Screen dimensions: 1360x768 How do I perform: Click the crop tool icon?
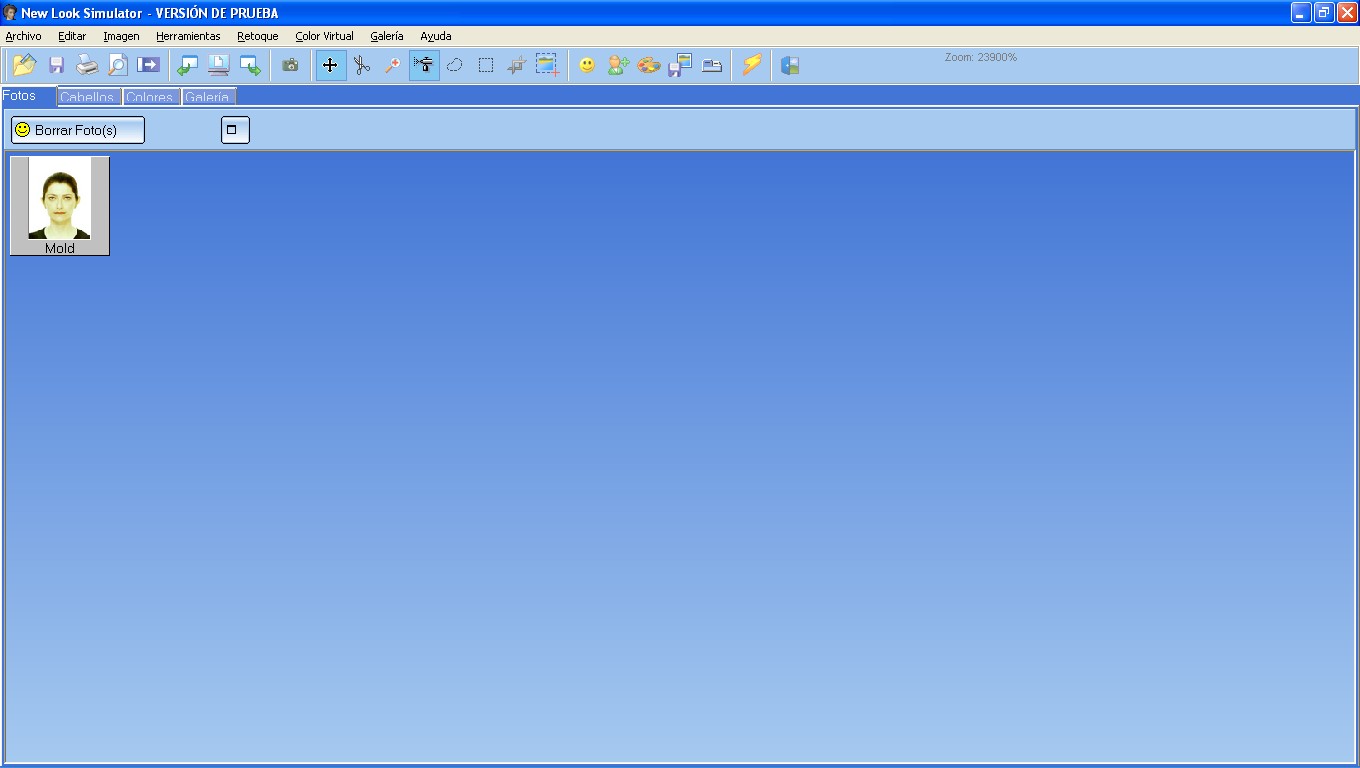click(x=516, y=65)
